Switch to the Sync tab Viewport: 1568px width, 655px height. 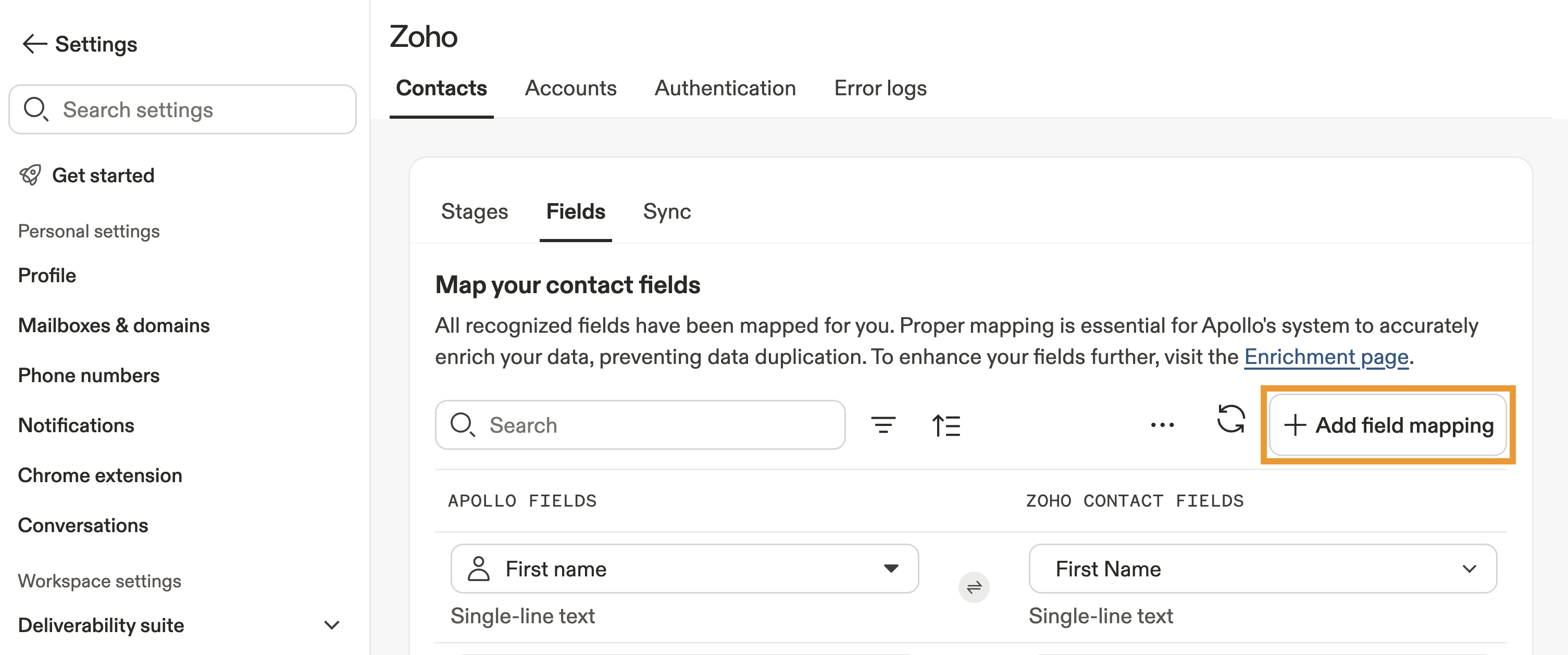tap(666, 211)
